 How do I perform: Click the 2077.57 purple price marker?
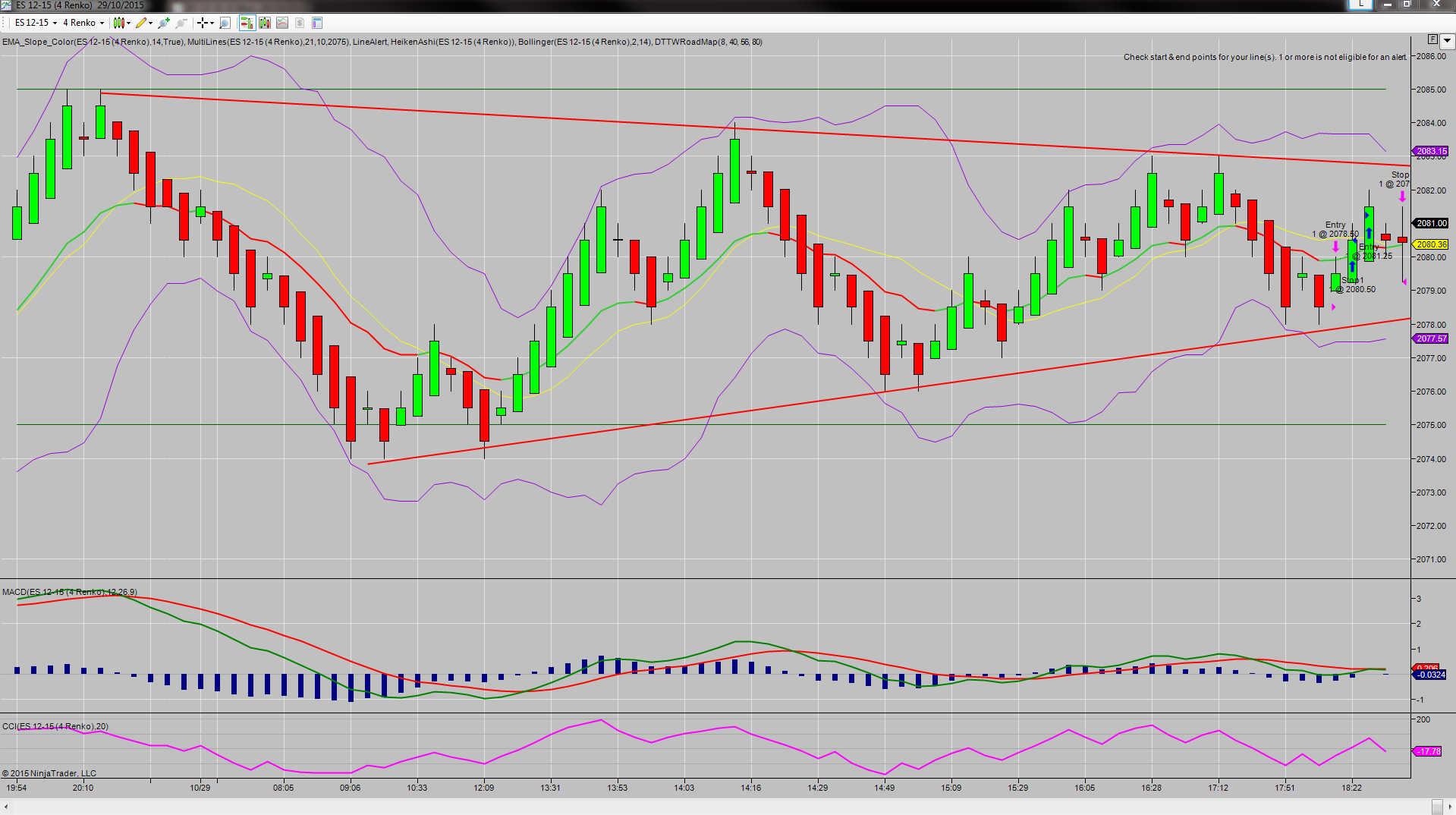coord(1432,338)
